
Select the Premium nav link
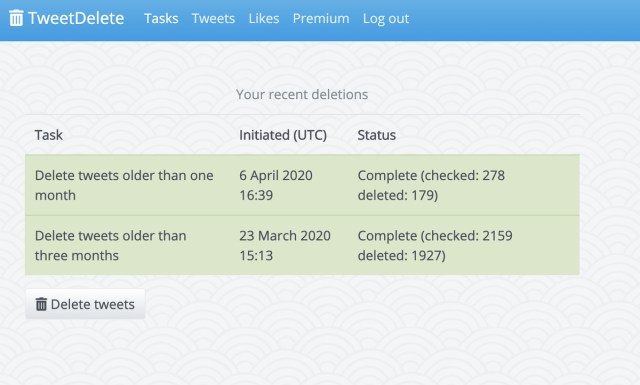(x=321, y=18)
